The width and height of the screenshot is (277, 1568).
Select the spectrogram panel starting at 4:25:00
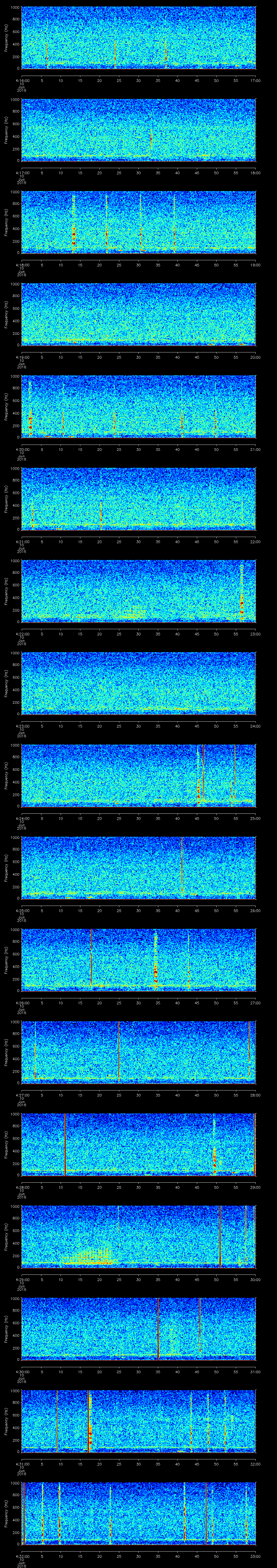pos(138,868)
